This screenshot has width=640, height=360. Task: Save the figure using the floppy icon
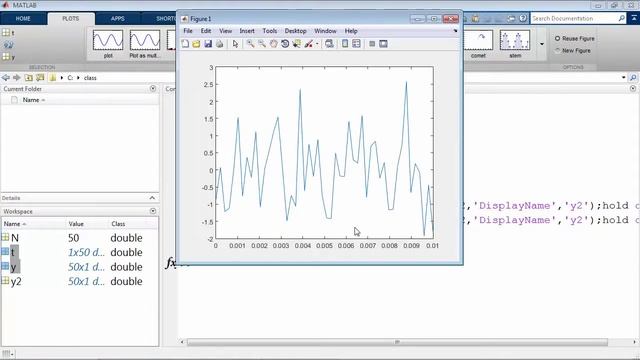(x=208, y=44)
